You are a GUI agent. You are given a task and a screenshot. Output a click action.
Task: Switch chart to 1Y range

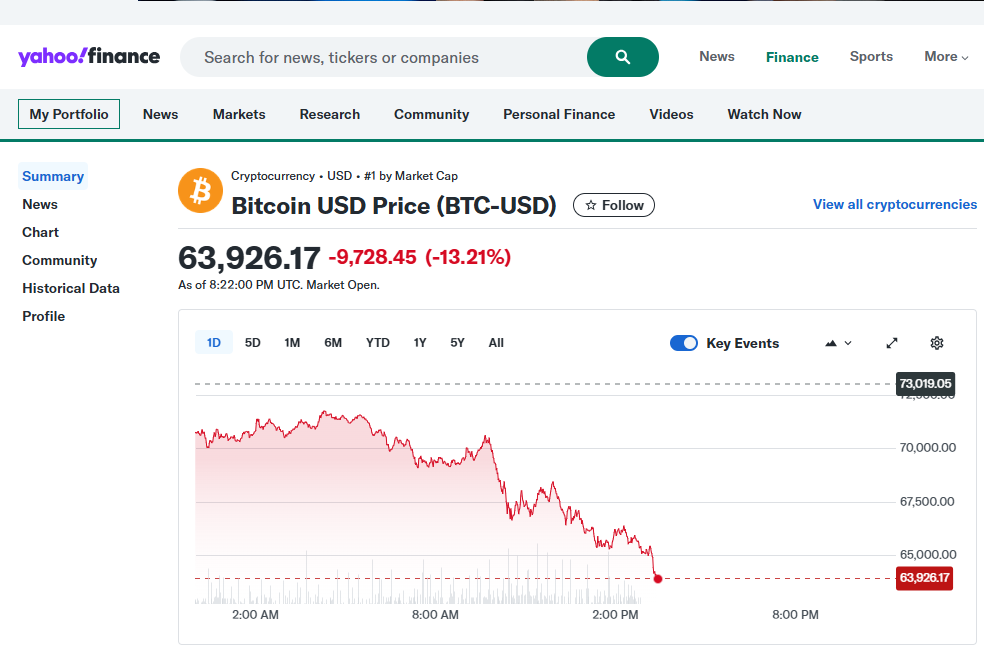coord(420,343)
